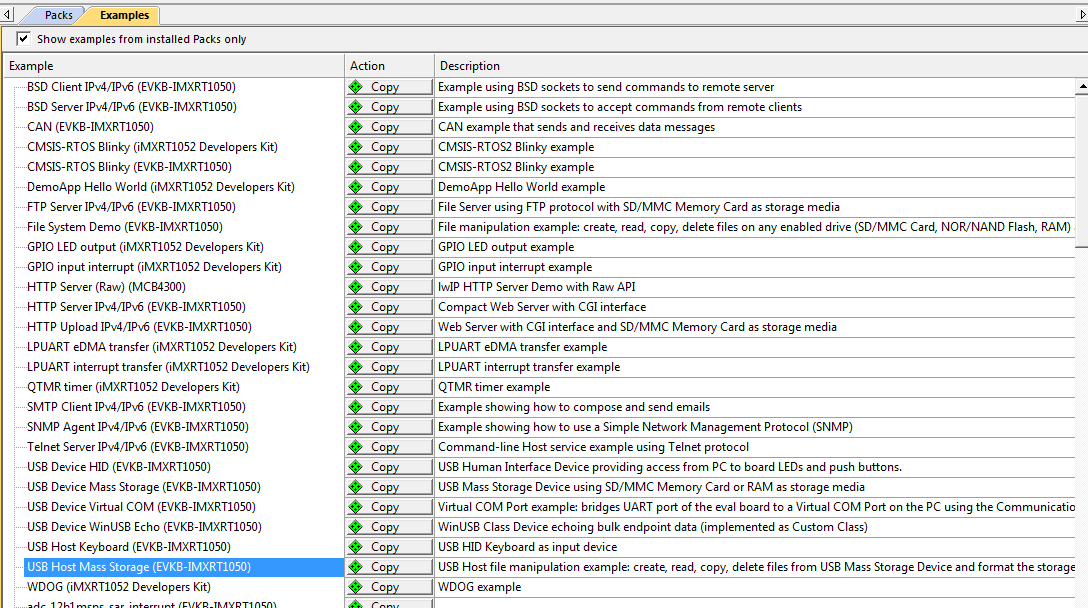This screenshot has height=608, width=1088.
Task: Click description 'USB HID Keyboard as input device'
Action: click(x=527, y=547)
